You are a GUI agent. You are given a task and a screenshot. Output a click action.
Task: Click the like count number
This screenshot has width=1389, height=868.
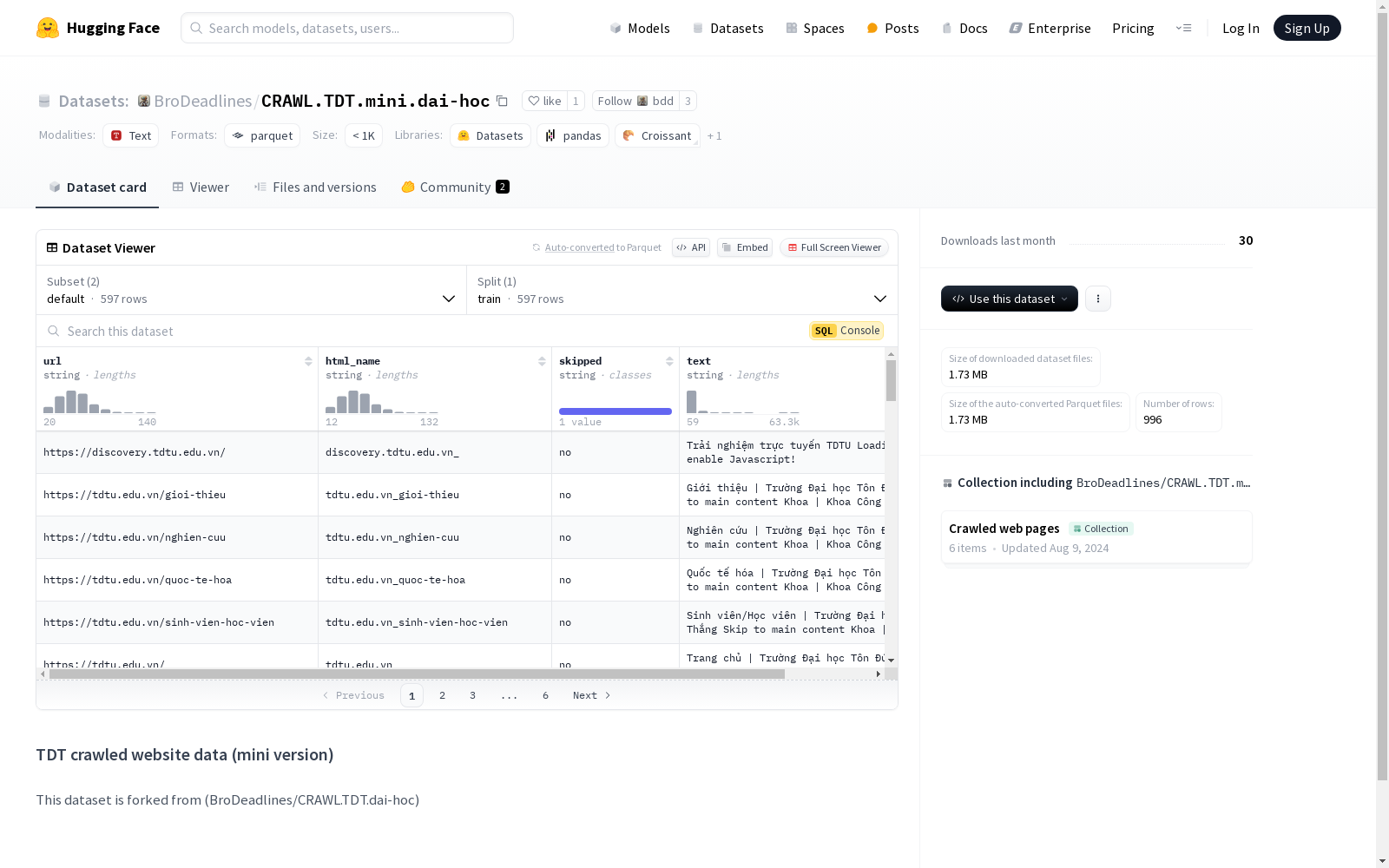tap(576, 101)
